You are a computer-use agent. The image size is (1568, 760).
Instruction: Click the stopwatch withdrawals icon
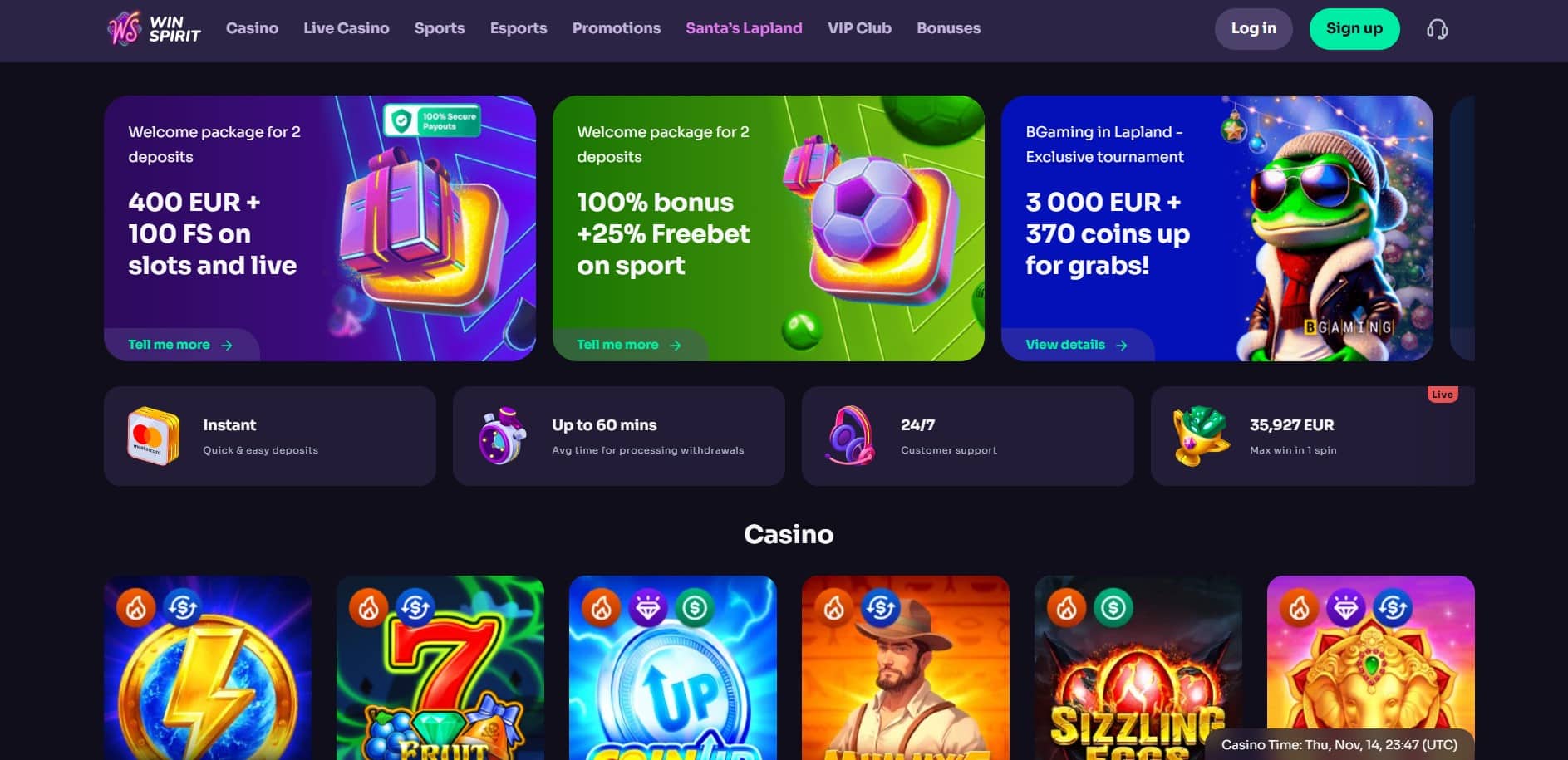503,436
